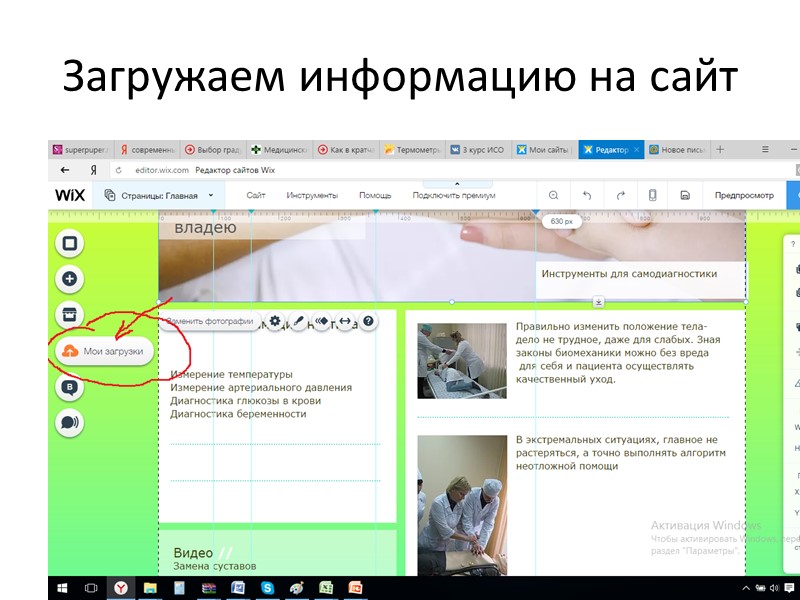Close the Редактор tab with X
The width and height of the screenshot is (800, 600).
(636, 149)
